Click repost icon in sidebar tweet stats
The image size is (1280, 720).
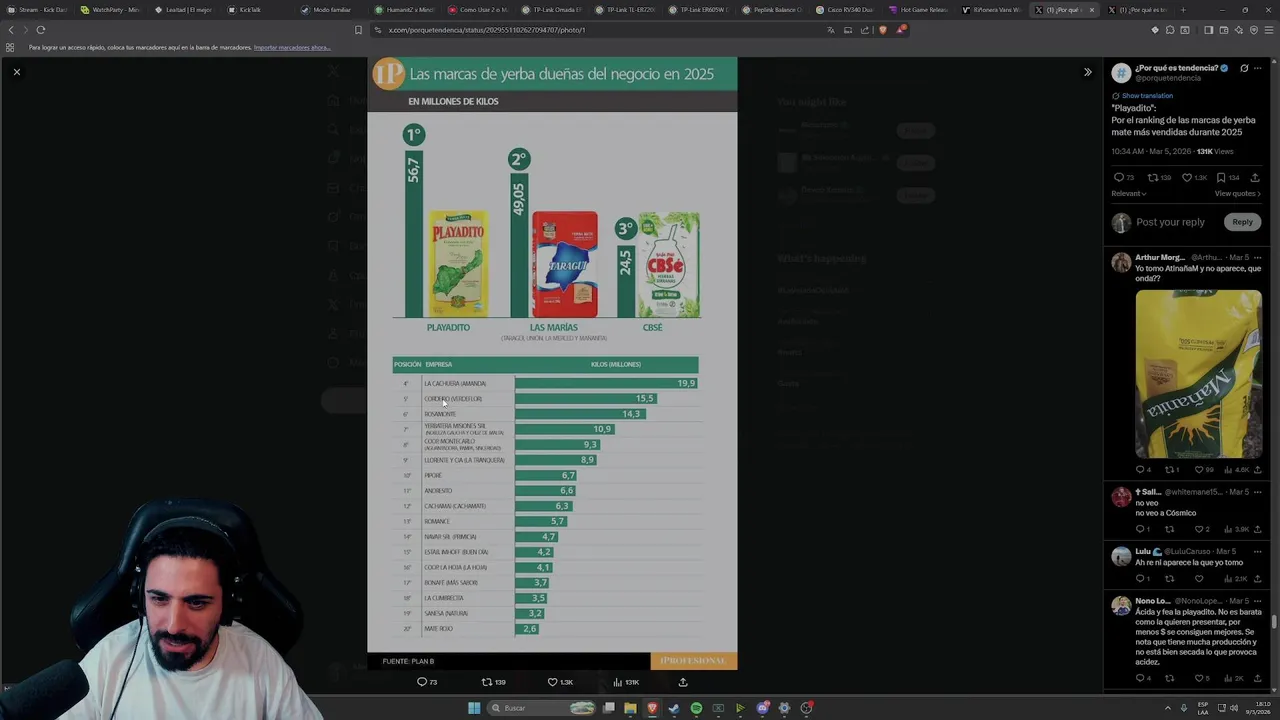pyautogui.click(x=1152, y=178)
